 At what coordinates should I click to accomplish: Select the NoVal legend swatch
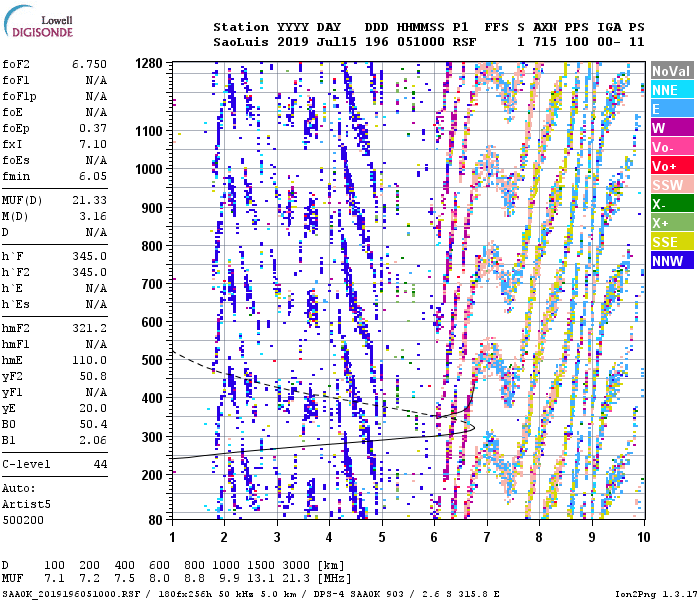(672, 71)
